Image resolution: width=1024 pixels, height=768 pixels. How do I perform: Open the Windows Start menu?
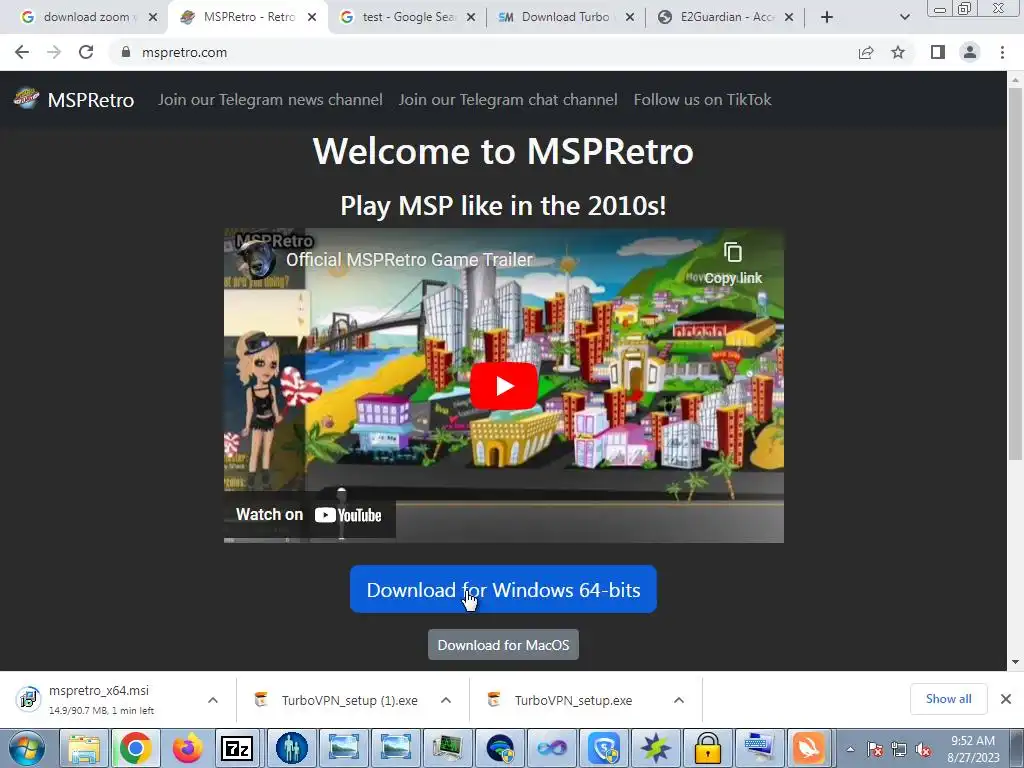(26, 748)
